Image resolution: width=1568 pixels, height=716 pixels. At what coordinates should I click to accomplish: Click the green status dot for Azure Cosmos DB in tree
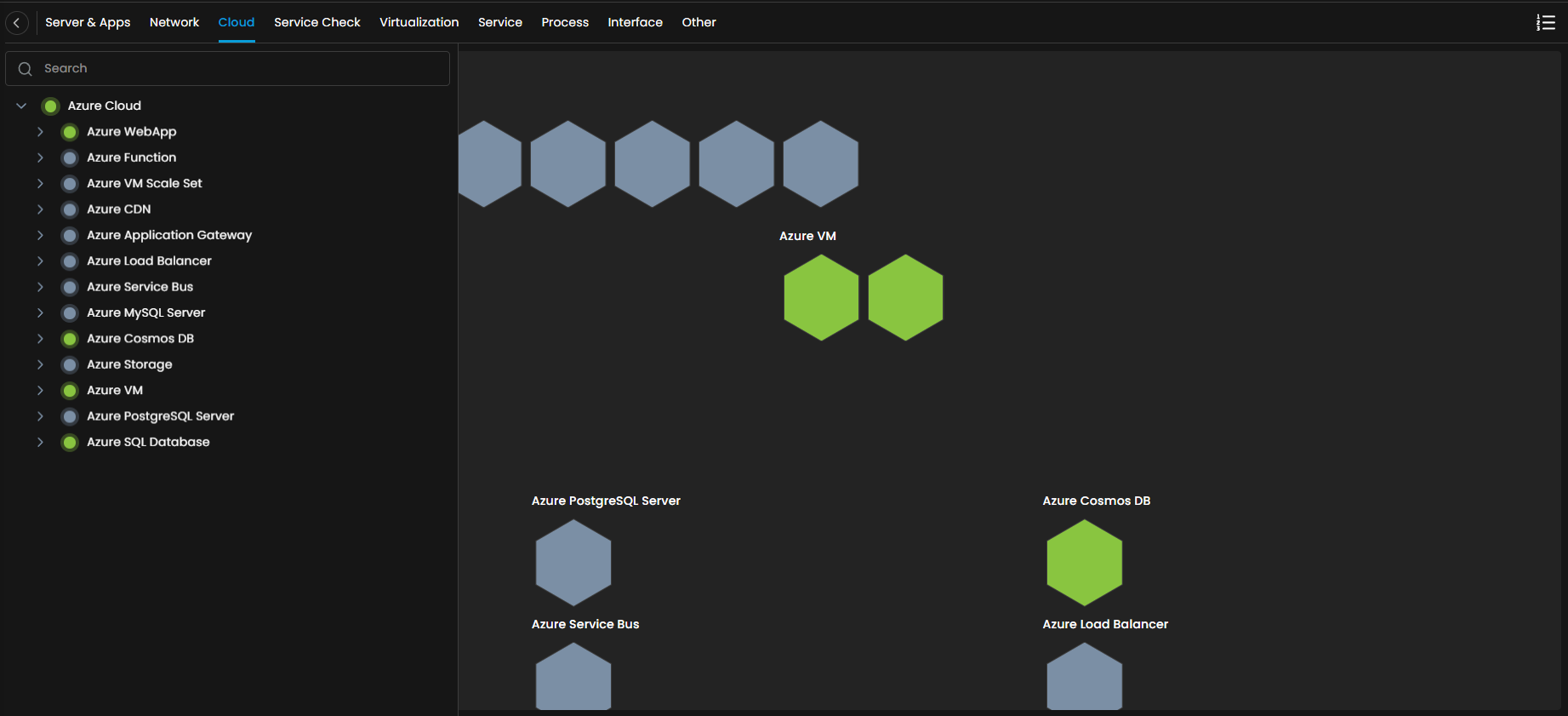click(71, 339)
